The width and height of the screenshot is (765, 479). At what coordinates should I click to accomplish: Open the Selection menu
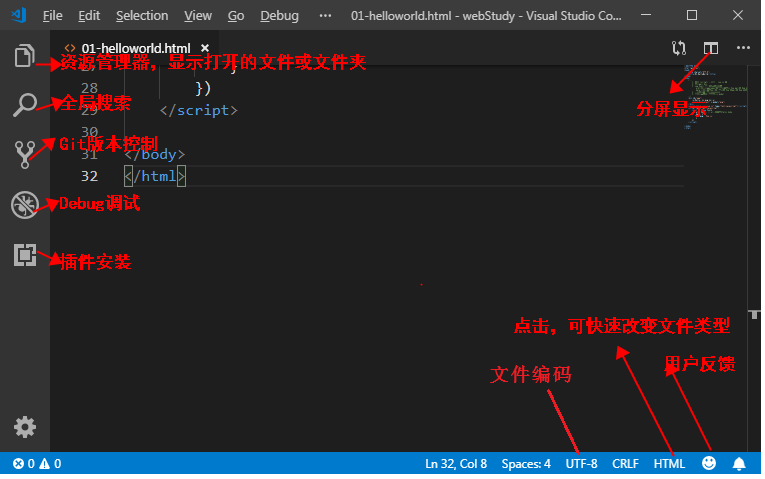(x=142, y=16)
